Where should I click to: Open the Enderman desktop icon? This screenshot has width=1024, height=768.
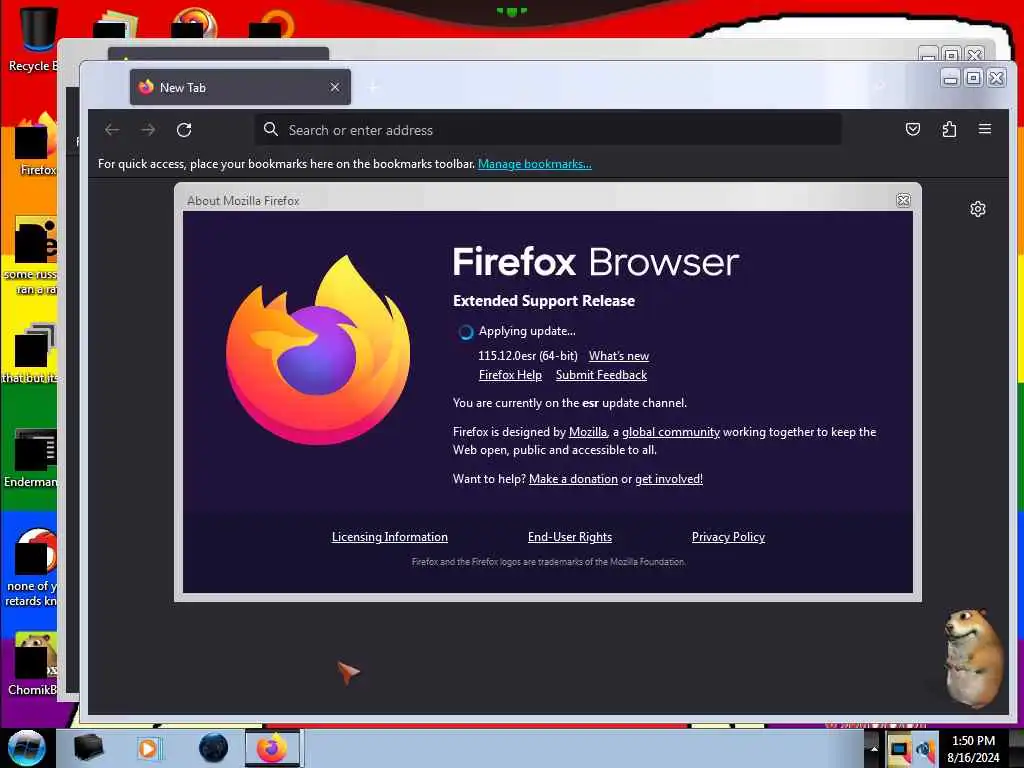point(31,458)
